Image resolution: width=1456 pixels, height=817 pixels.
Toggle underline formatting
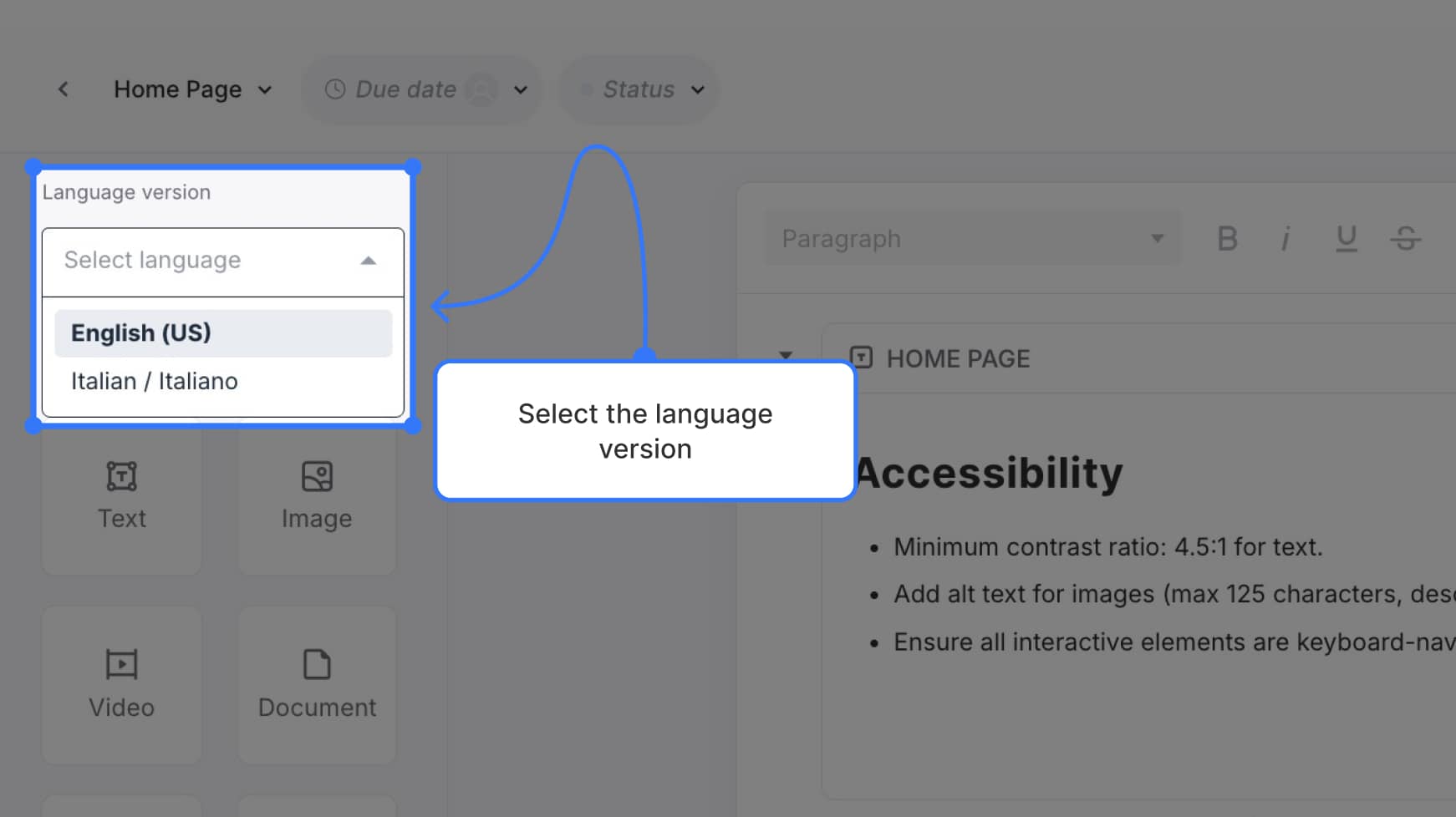1346,239
